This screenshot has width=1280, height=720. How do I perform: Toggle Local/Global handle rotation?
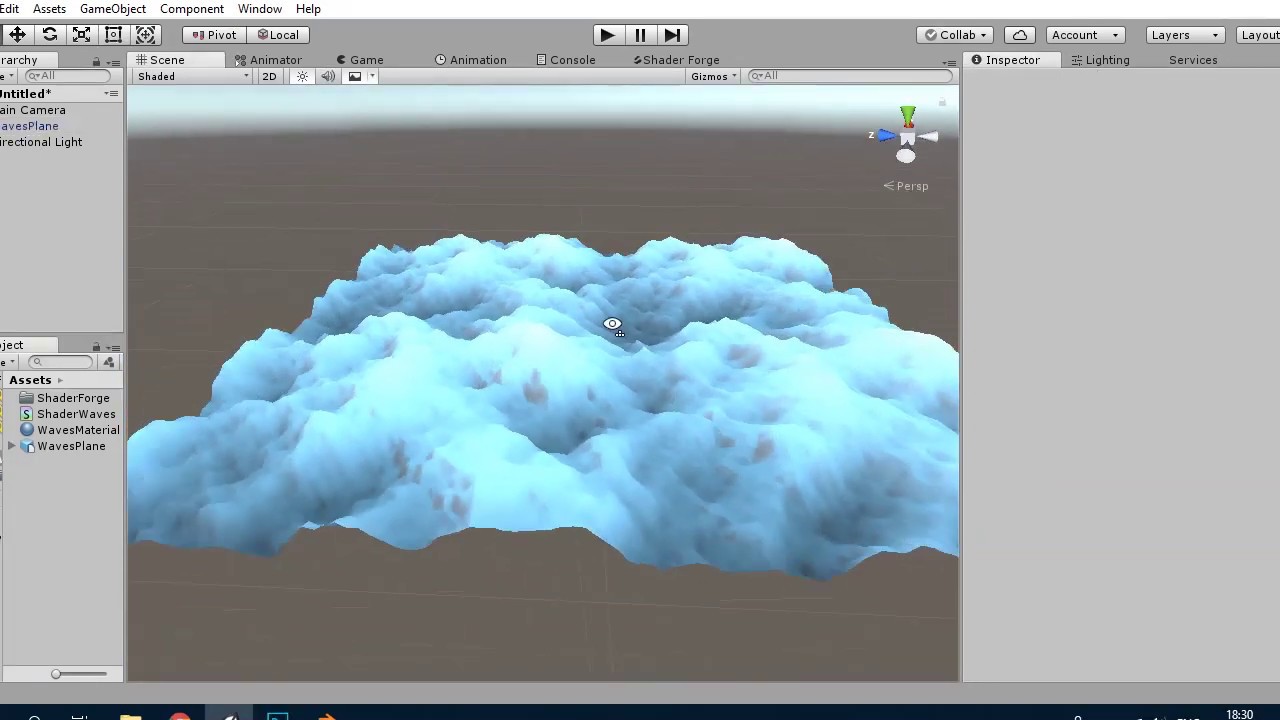coord(278,35)
